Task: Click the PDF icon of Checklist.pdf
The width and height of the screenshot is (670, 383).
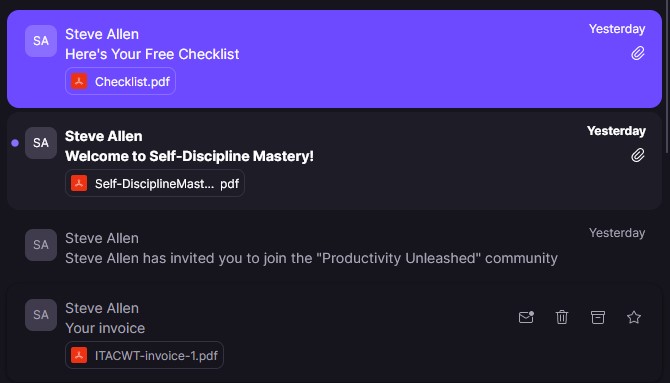Action: coord(79,81)
